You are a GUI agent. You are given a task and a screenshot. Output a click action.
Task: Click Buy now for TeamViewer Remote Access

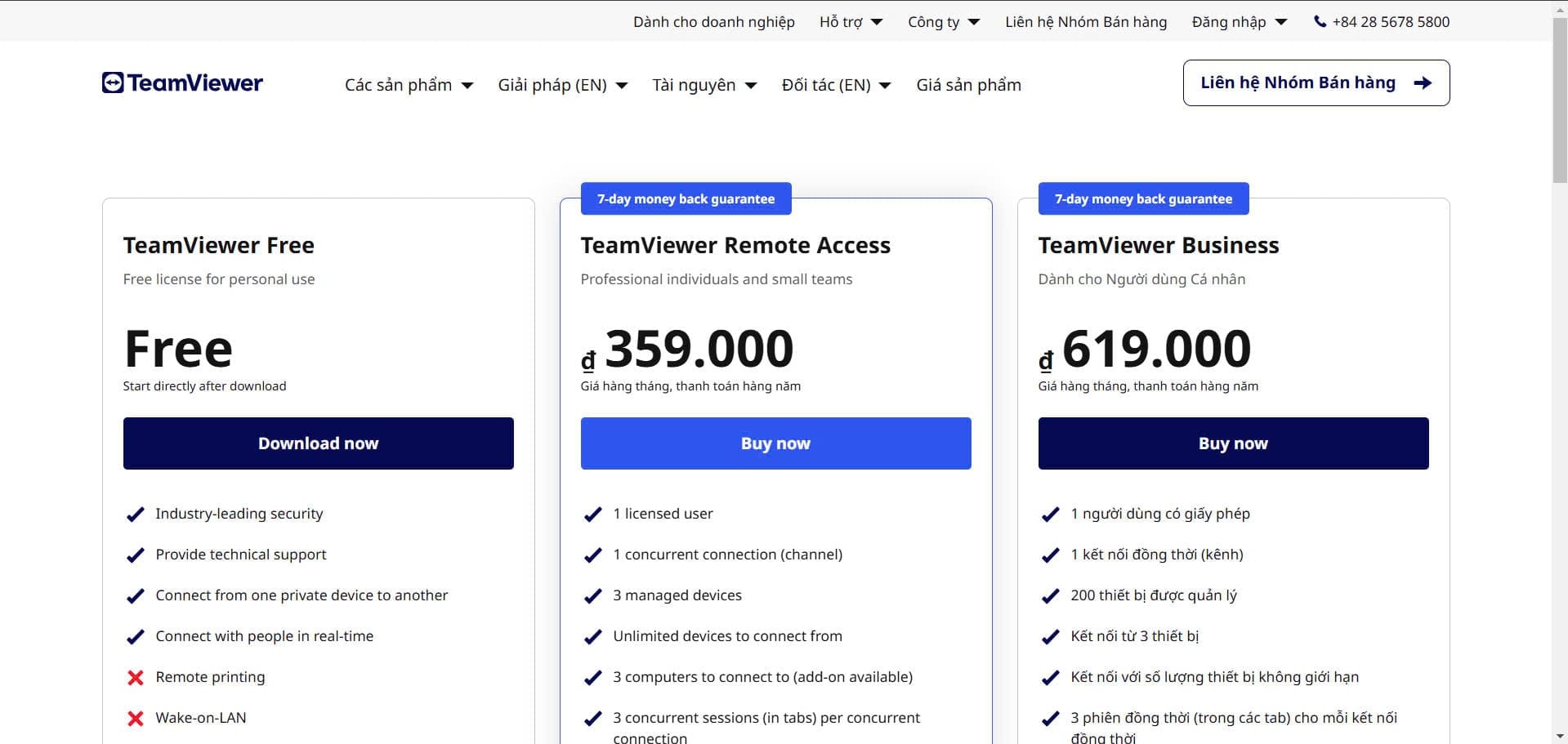776,443
